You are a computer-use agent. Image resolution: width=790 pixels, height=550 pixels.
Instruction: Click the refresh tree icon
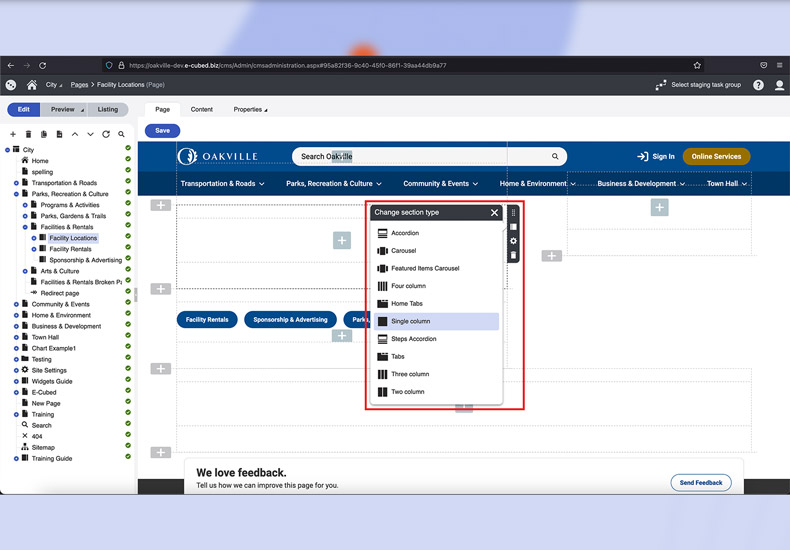106,134
